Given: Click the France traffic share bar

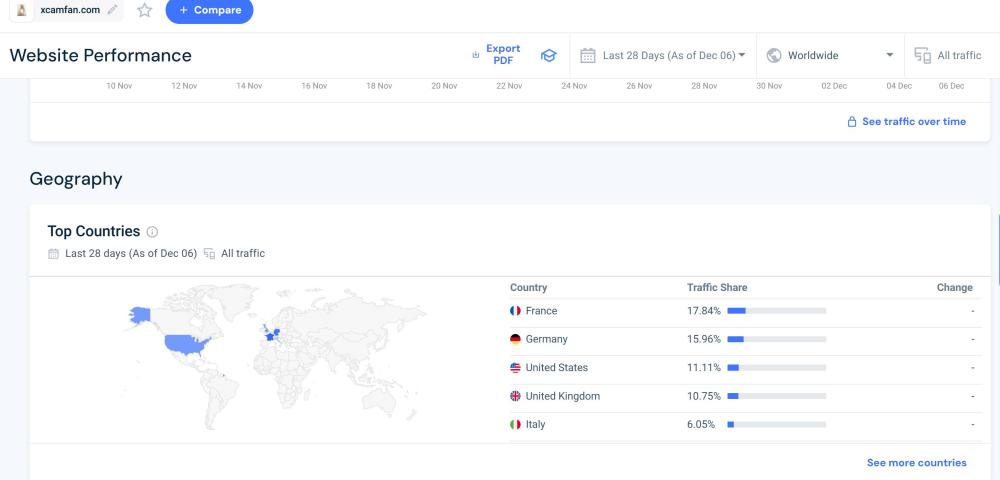Looking at the screenshot, I should coord(776,311).
